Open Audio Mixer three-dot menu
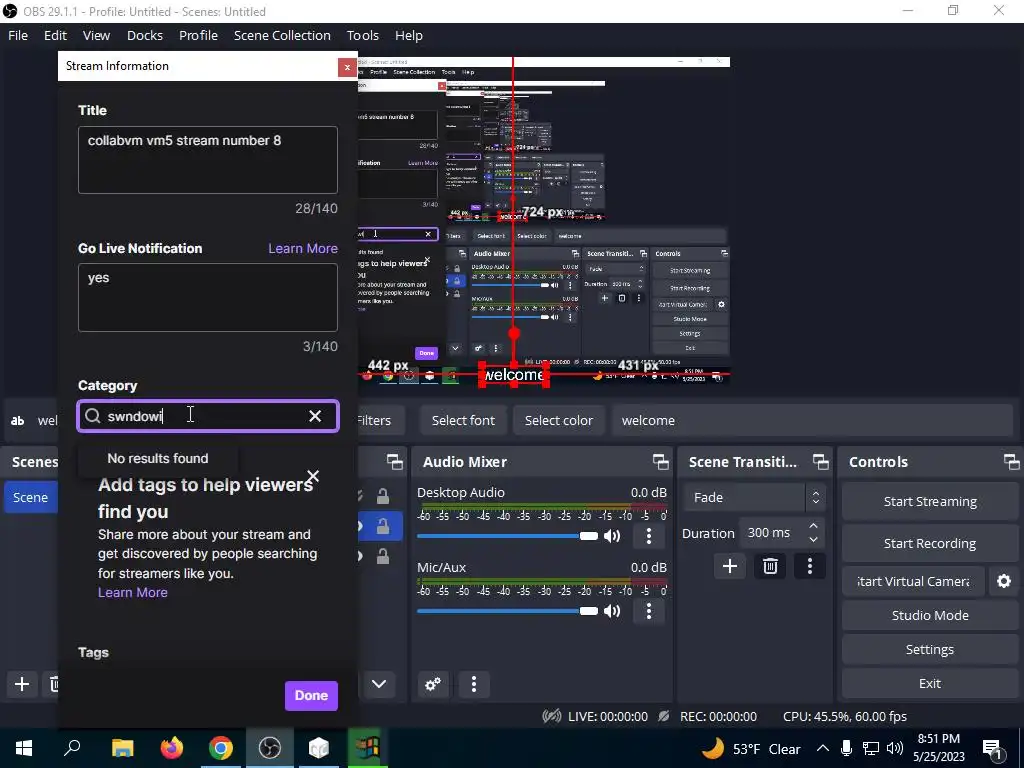This screenshot has width=1024, height=768. 474,684
